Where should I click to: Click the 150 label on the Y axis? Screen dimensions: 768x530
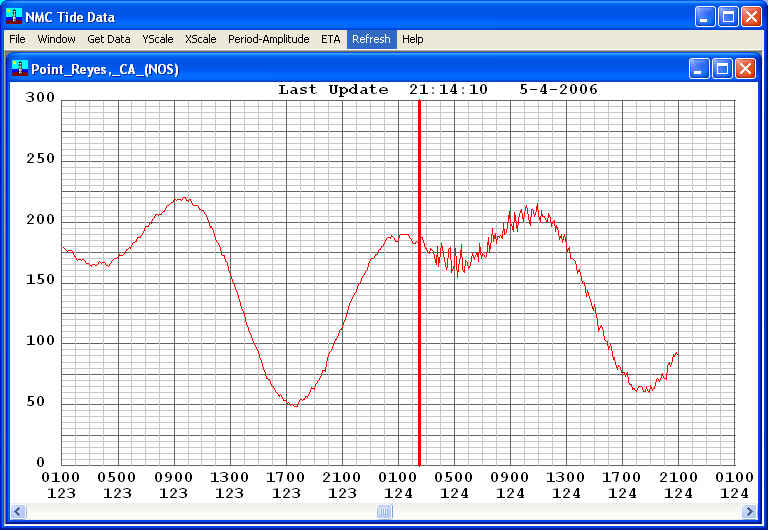tap(41, 280)
